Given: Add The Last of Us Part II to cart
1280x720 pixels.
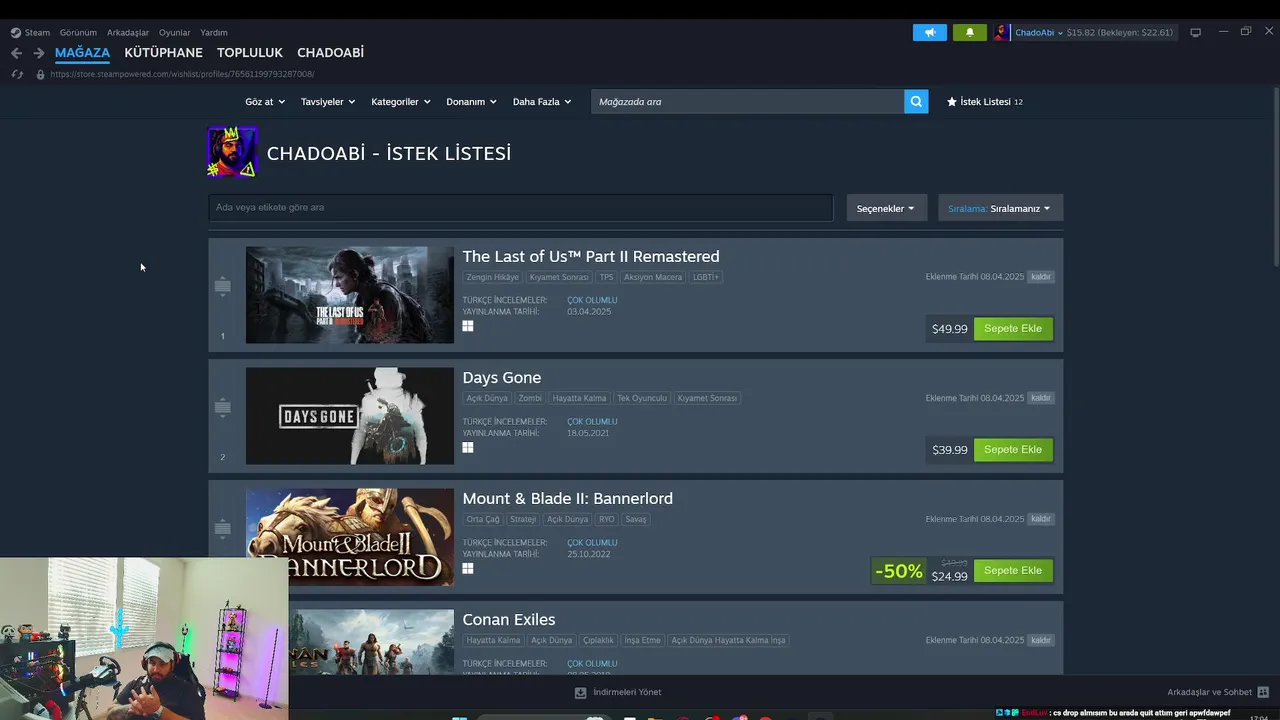Looking at the screenshot, I should (1013, 328).
